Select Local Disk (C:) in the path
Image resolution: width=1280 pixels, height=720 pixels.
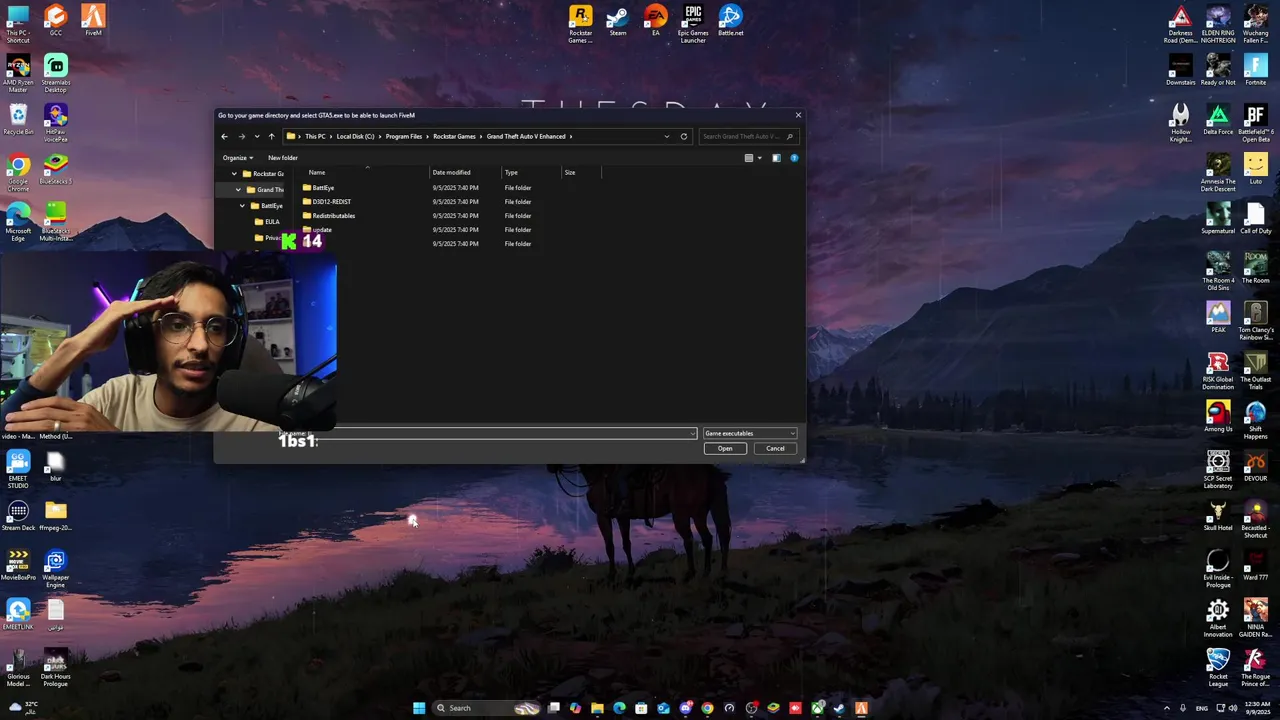(x=355, y=136)
